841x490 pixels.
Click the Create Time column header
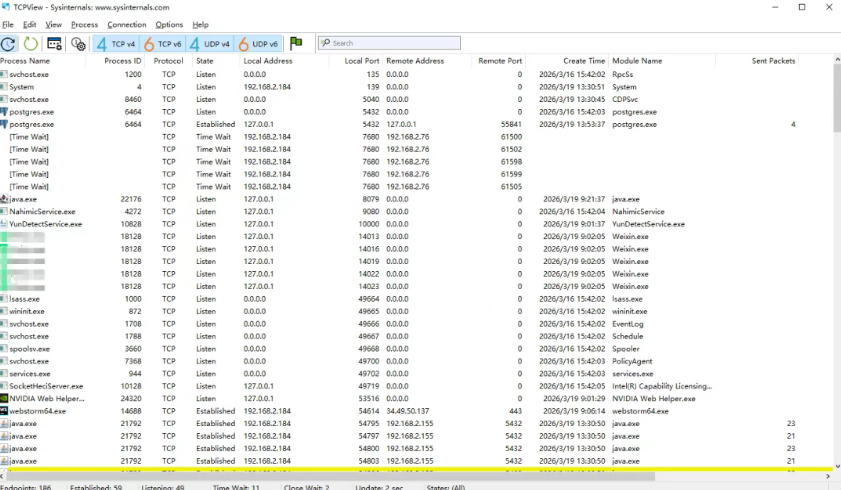[x=584, y=61]
